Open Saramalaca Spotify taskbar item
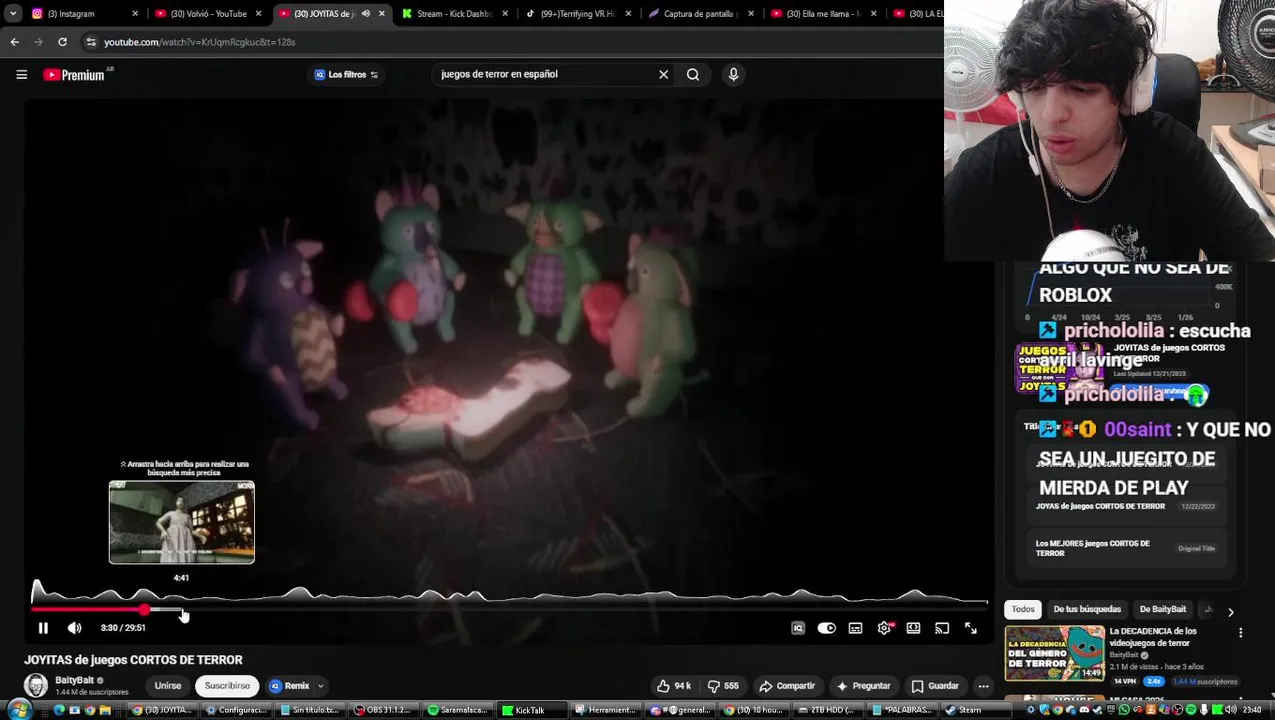This screenshot has height=720, width=1275. point(457,710)
